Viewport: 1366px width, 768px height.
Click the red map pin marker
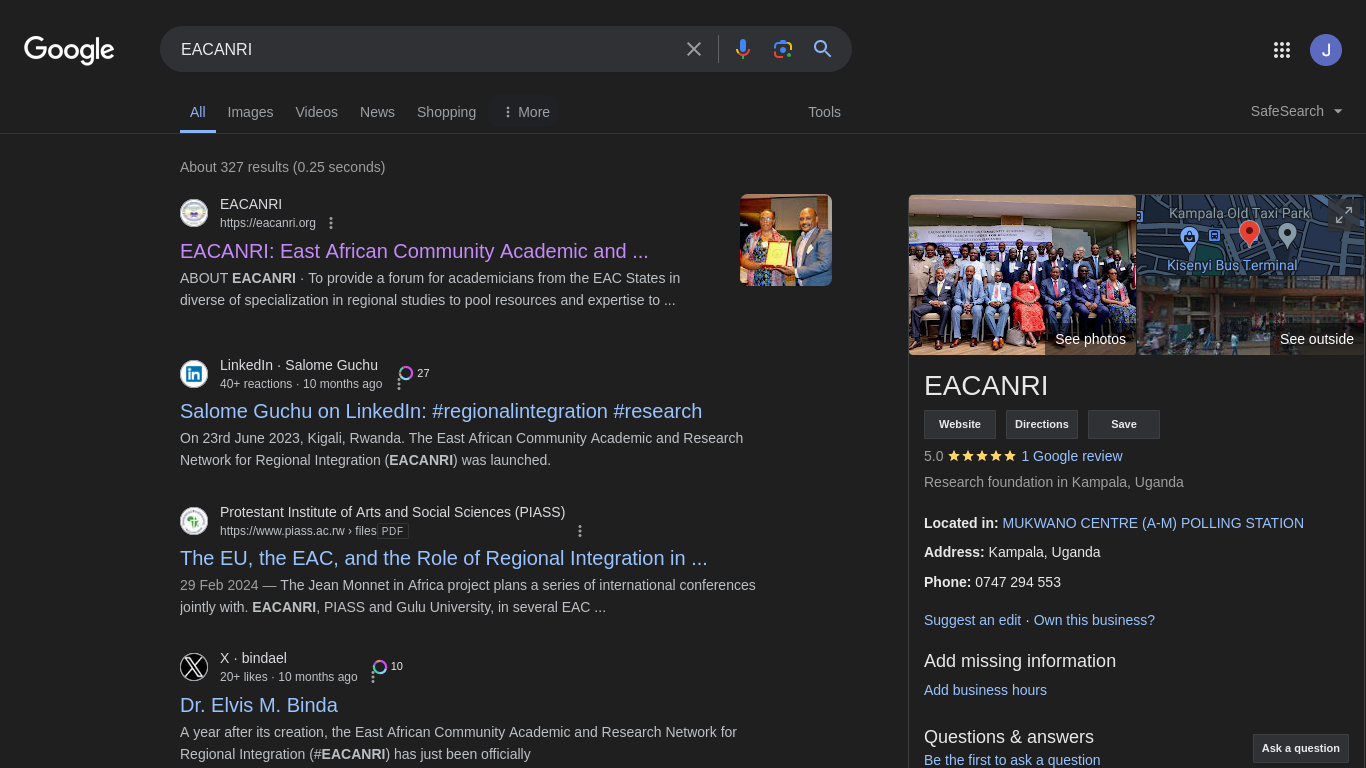click(1249, 234)
